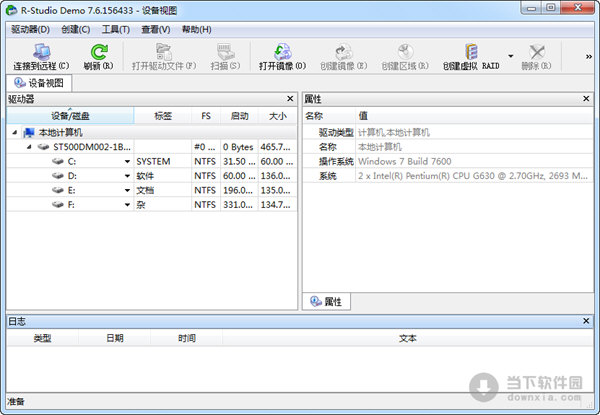Open the dropdown arrow on the D: row
The height and width of the screenshot is (415, 600).
point(127,176)
